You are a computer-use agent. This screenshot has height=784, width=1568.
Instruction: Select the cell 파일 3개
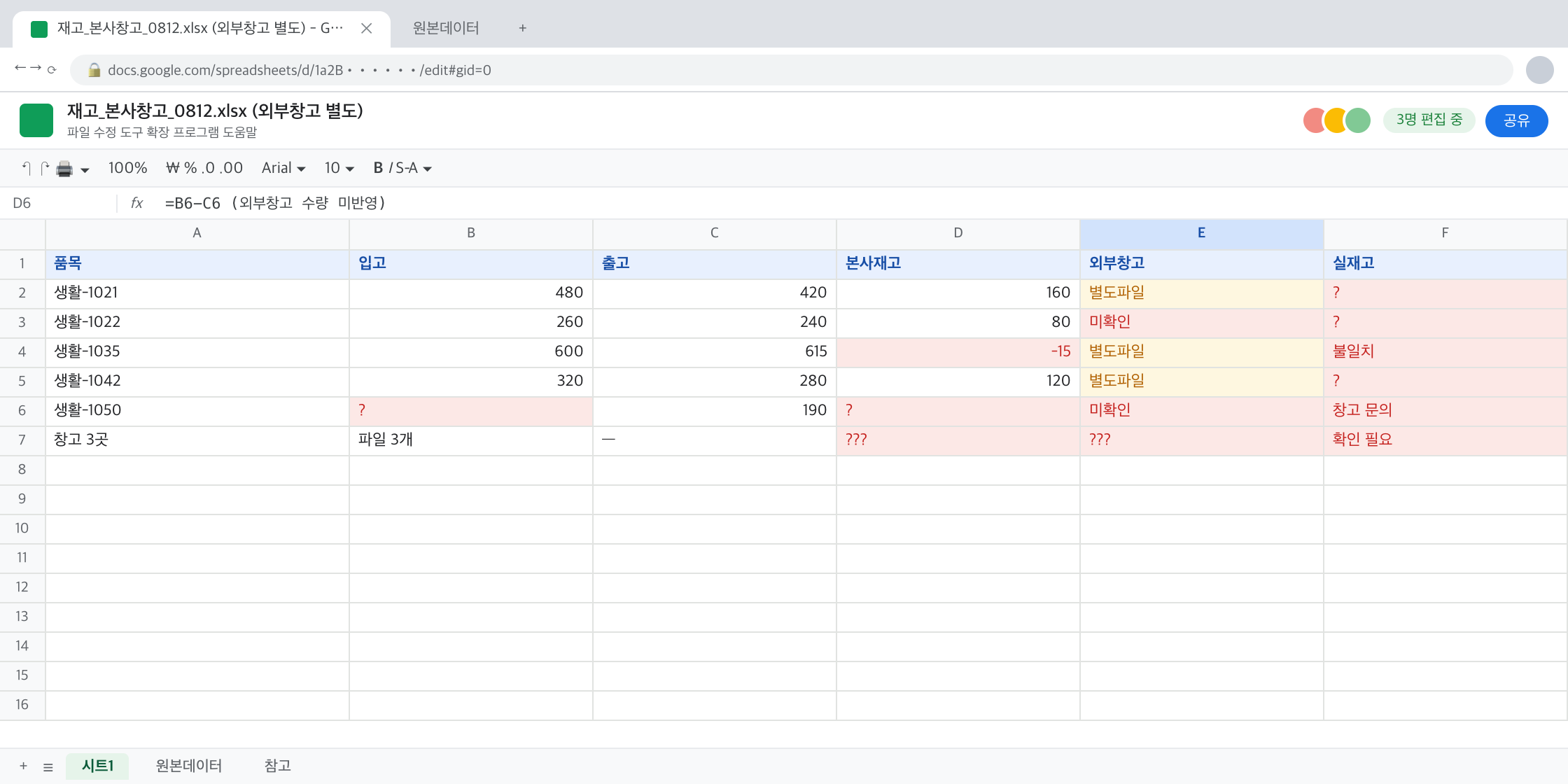[x=470, y=440]
